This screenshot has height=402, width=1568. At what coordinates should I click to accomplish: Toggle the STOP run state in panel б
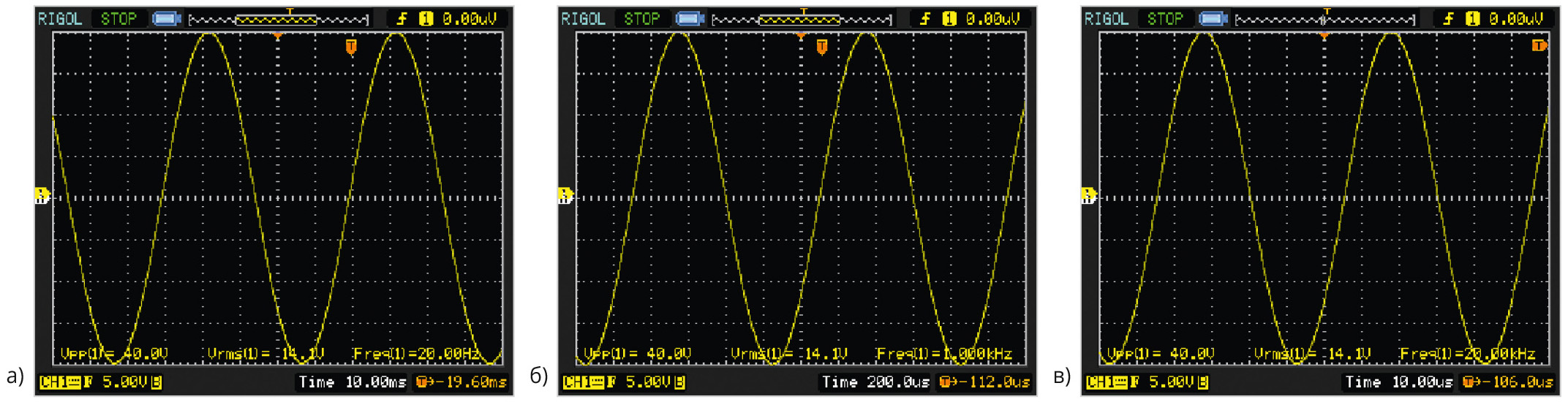click(641, 18)
